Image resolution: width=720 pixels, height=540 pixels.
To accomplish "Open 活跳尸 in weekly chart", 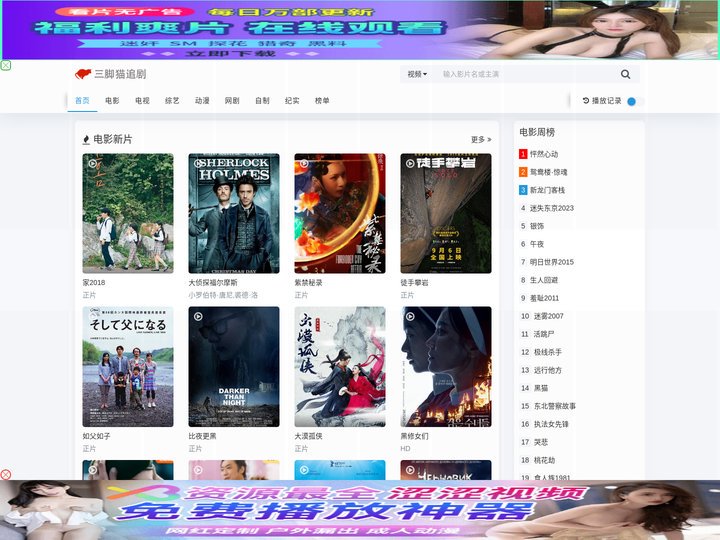I will (544, 334).
